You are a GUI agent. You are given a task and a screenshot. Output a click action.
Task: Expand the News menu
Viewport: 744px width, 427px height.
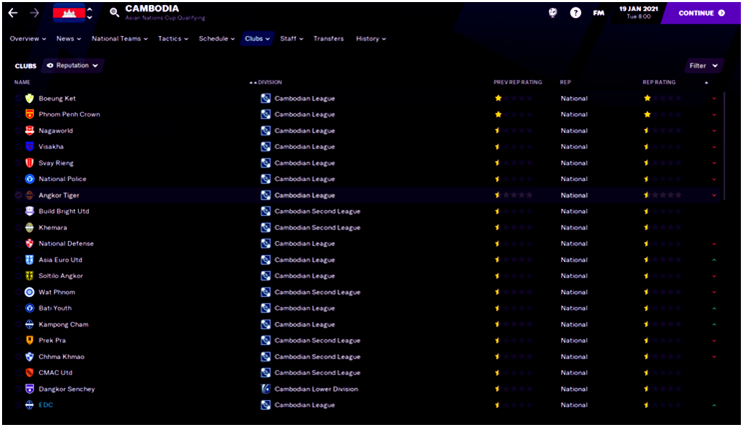(68, 38)
